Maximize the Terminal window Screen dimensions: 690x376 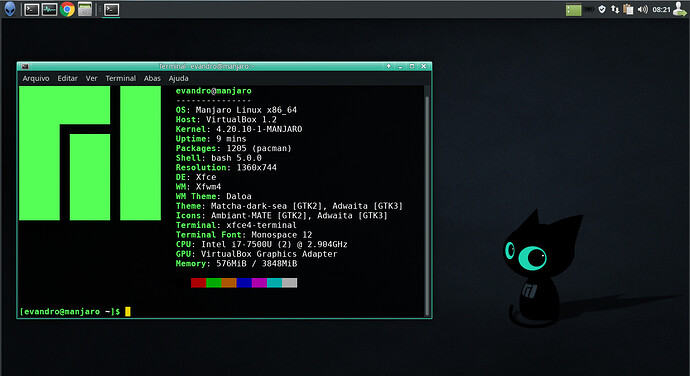pos(412,66)
